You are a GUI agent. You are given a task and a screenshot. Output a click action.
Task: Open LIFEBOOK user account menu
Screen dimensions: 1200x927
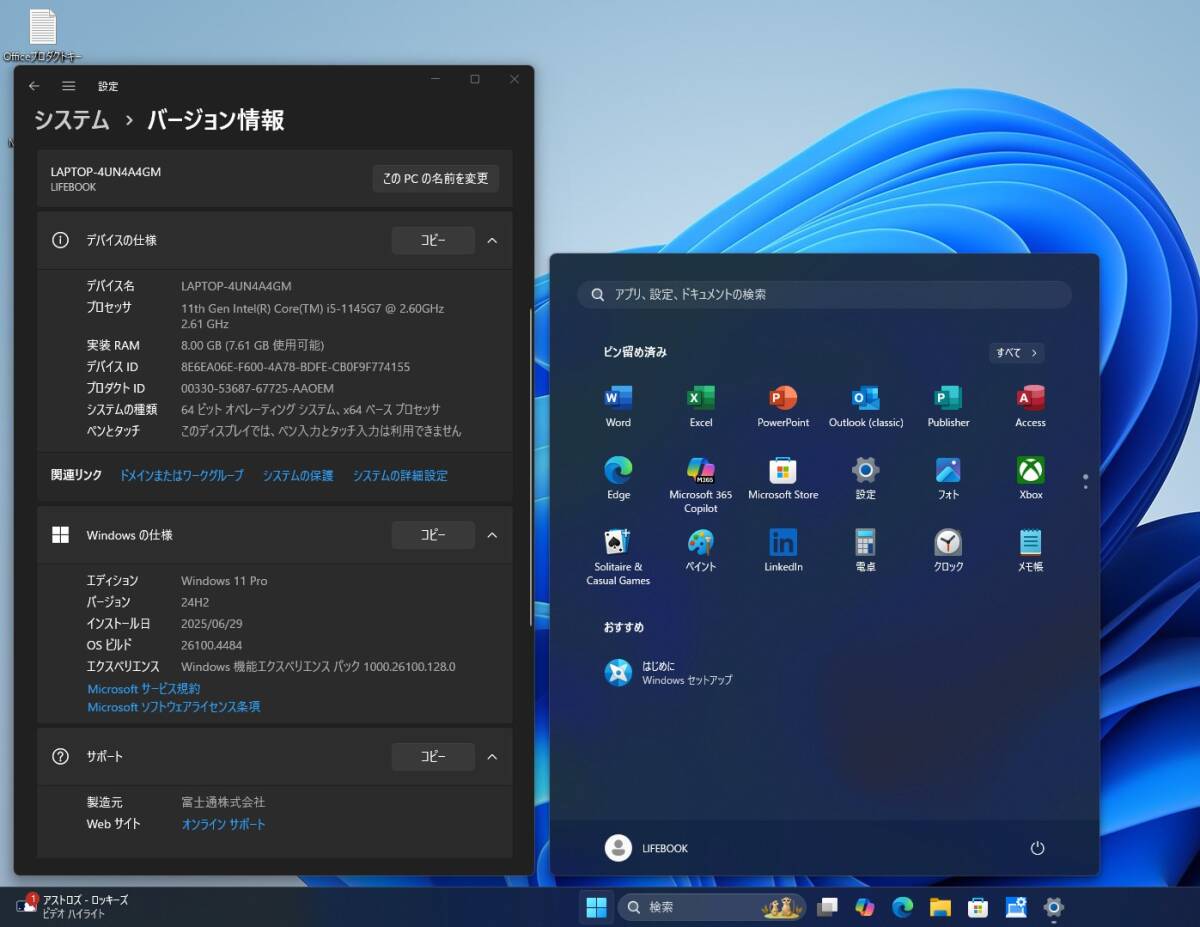point(647,848)
